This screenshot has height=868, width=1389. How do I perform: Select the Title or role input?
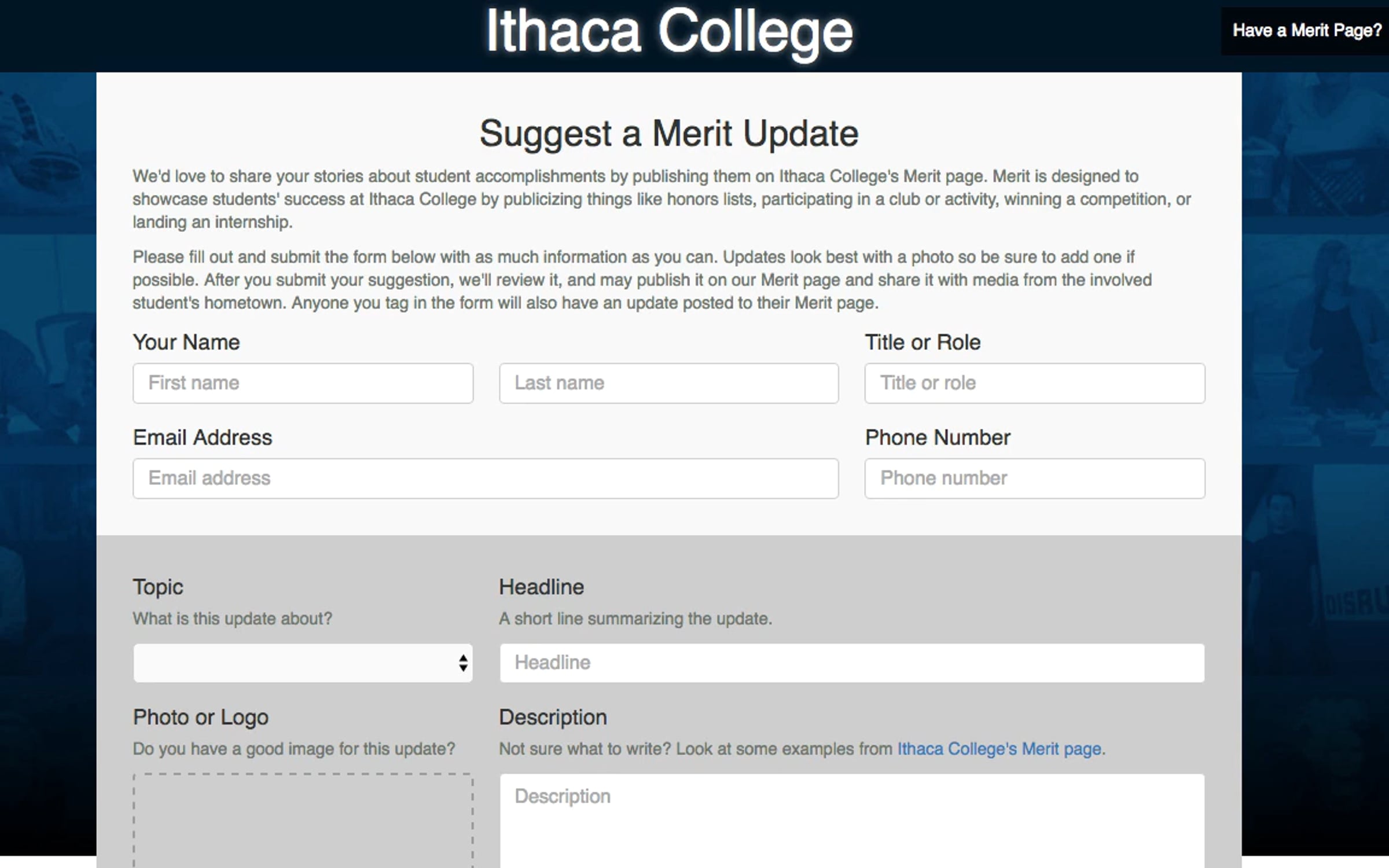pos(1035,383)
